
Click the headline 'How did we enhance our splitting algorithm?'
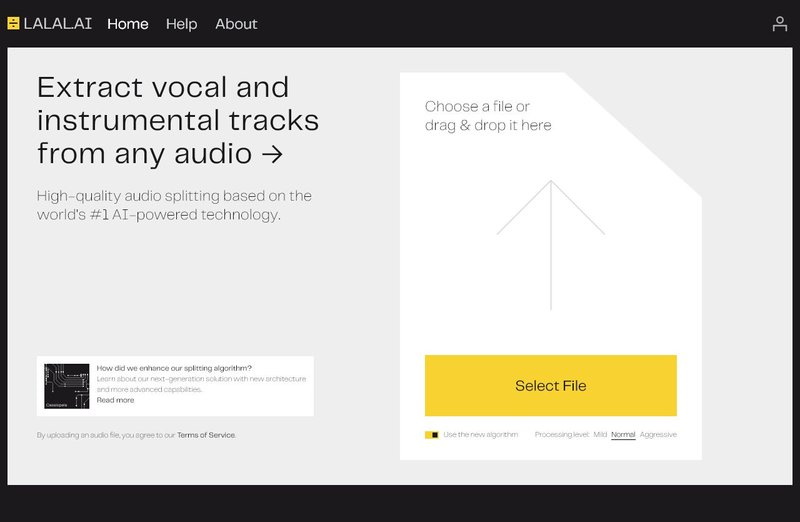[x=174, y=368]
